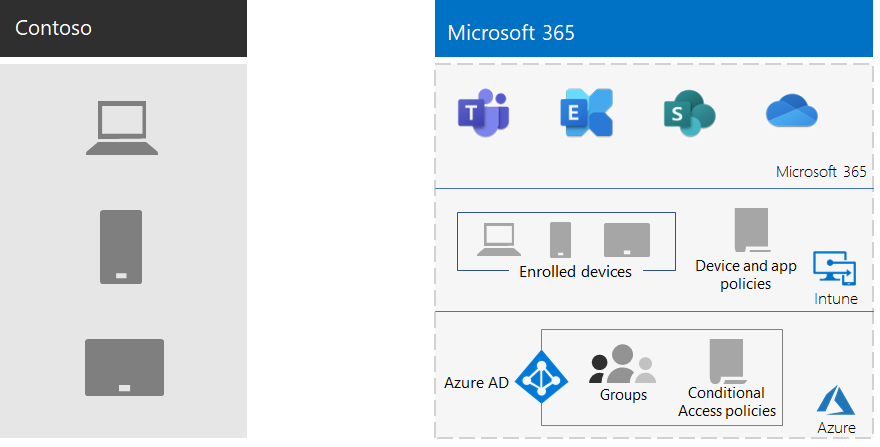Click the Groups people icon
This screenshot has height=447, width=880.
pyautogui.click(x=622, y=364)
